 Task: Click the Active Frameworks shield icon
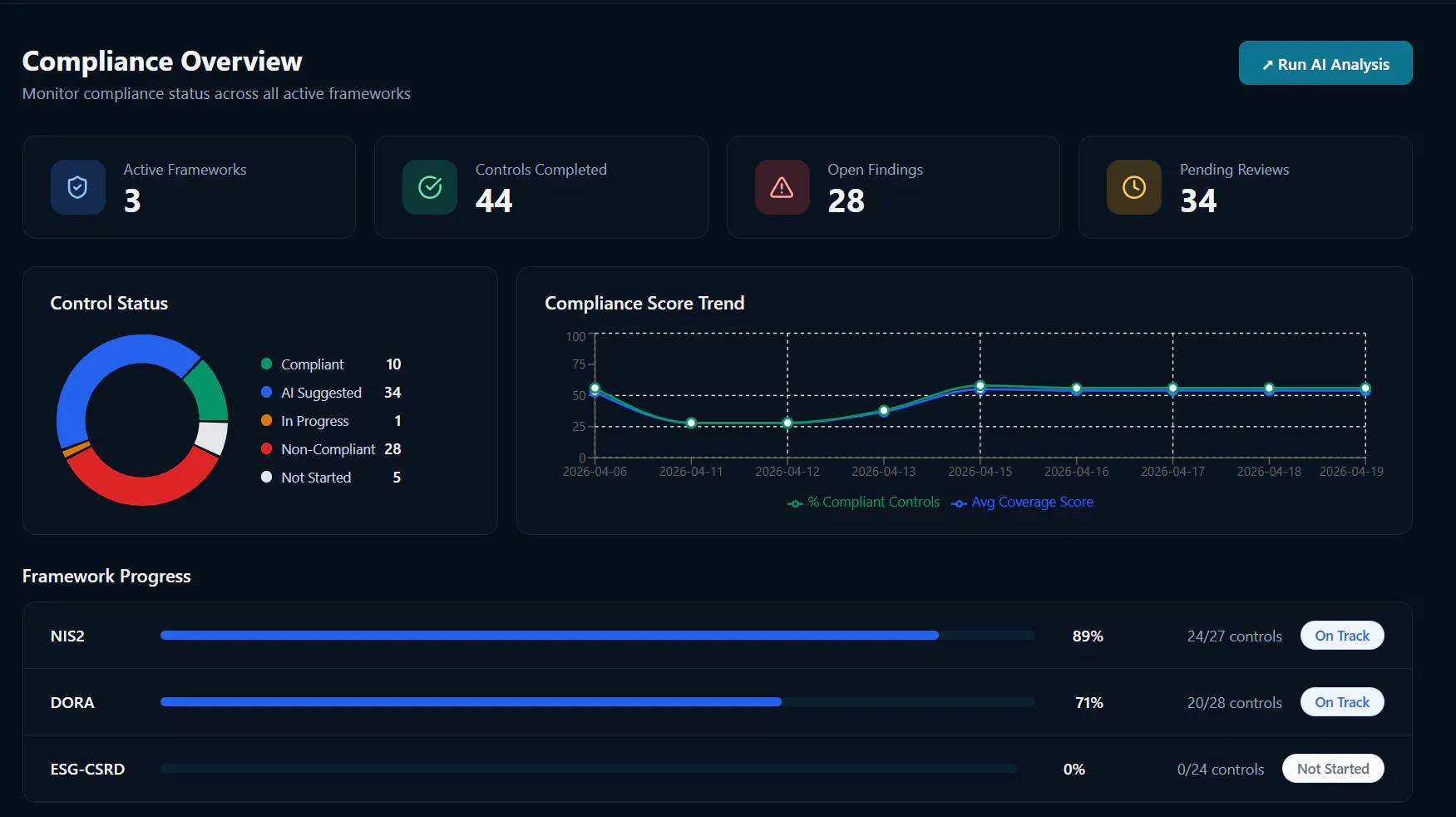(77, 187)
